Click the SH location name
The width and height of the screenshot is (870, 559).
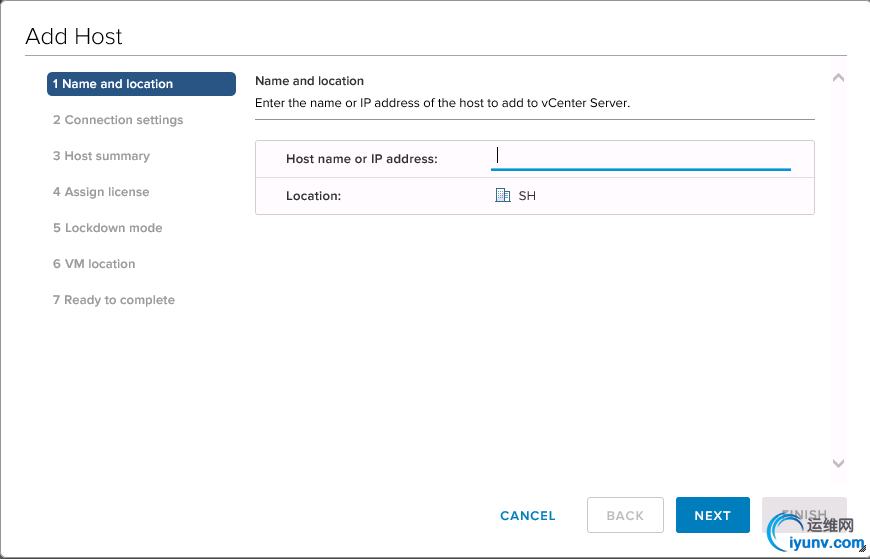(527, 196)
